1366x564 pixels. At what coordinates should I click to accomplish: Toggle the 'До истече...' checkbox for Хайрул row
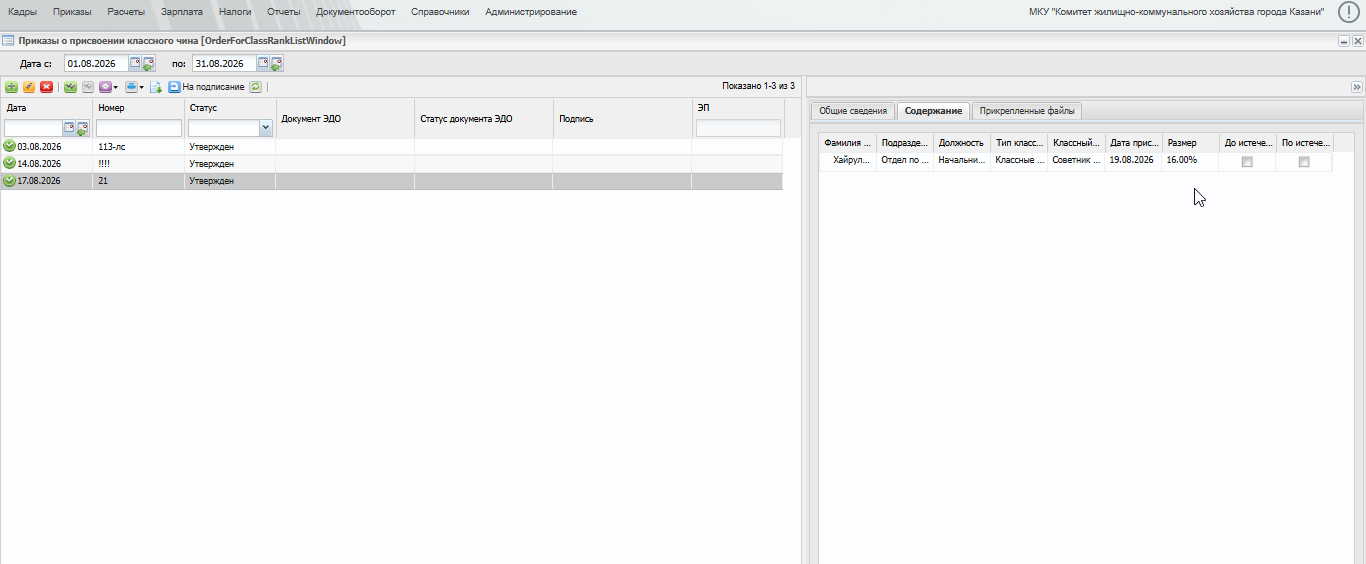pos(1247,162)
